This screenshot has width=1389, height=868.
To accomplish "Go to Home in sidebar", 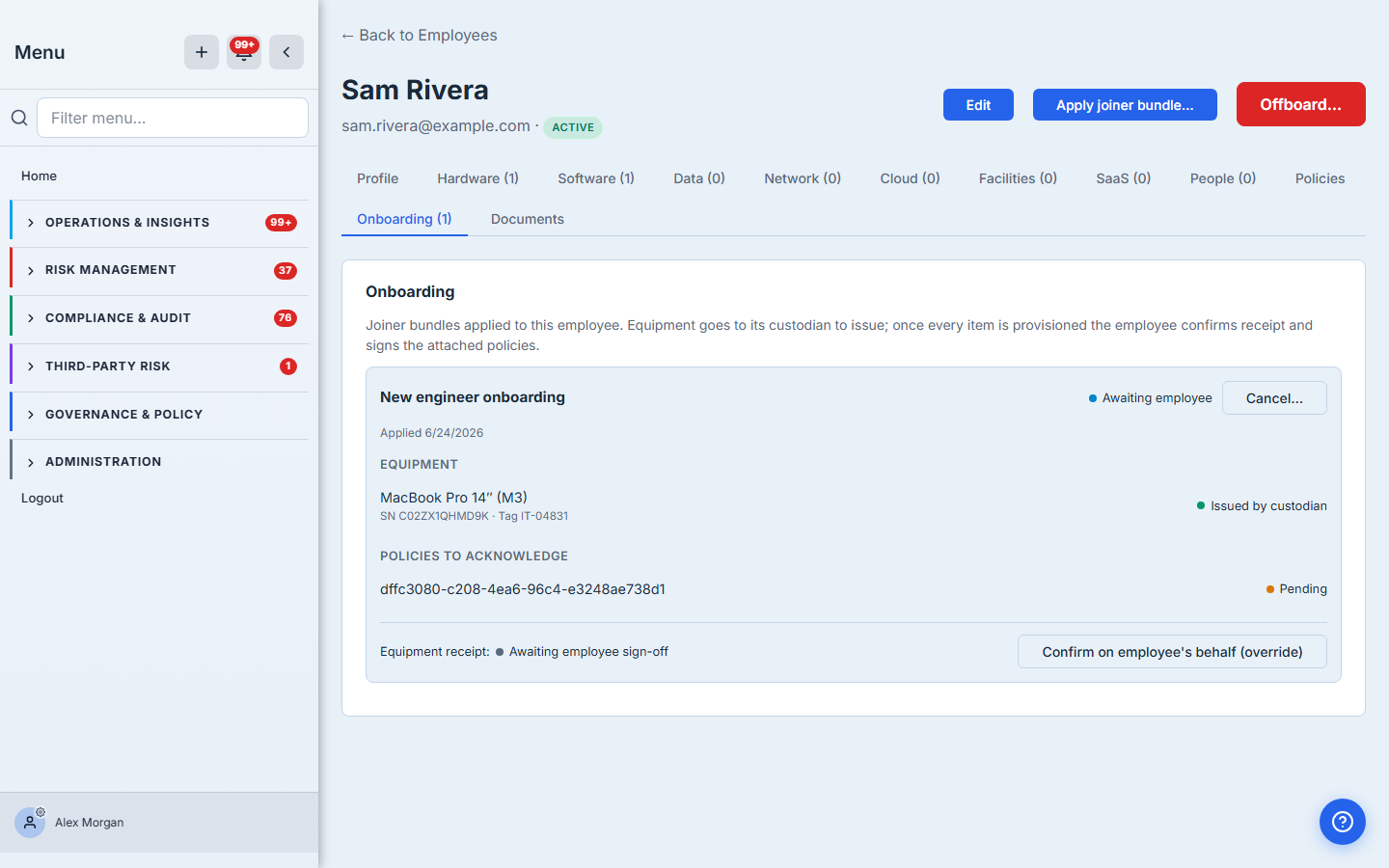I will [39, 176].
